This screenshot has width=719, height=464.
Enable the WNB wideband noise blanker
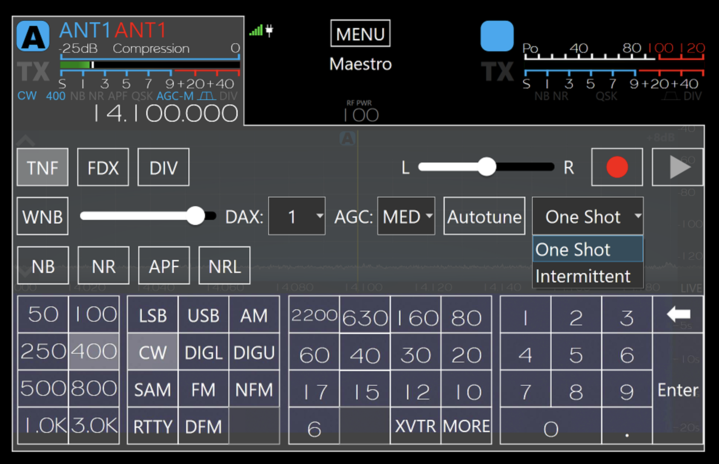[x=43, y=216]
